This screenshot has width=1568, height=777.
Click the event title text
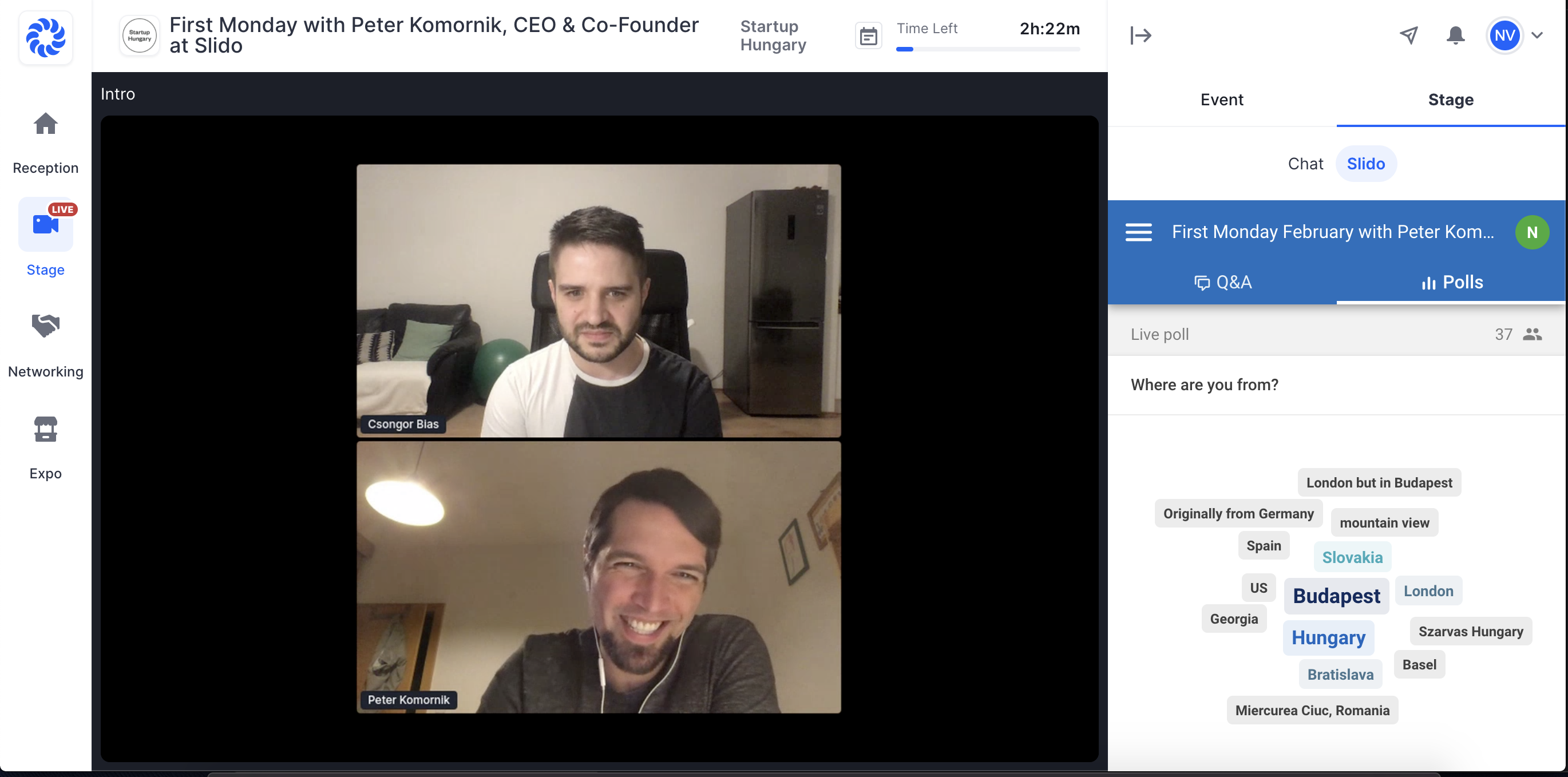point(434,35)
